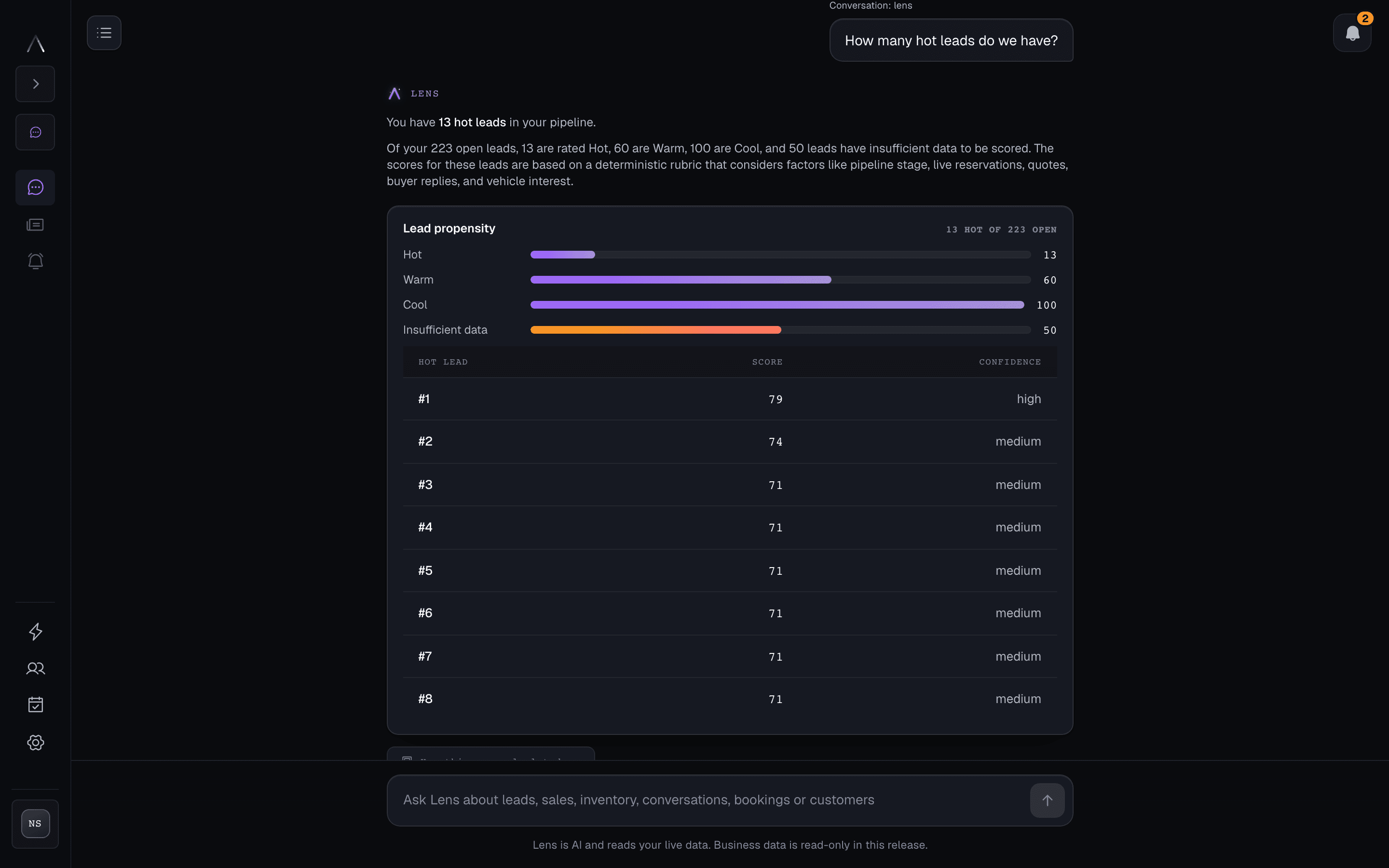The image size is (1389, 868).
Task: Expand the sidebar with the chevron arrow
Action: pyautogui.click(x=35, y=84)
